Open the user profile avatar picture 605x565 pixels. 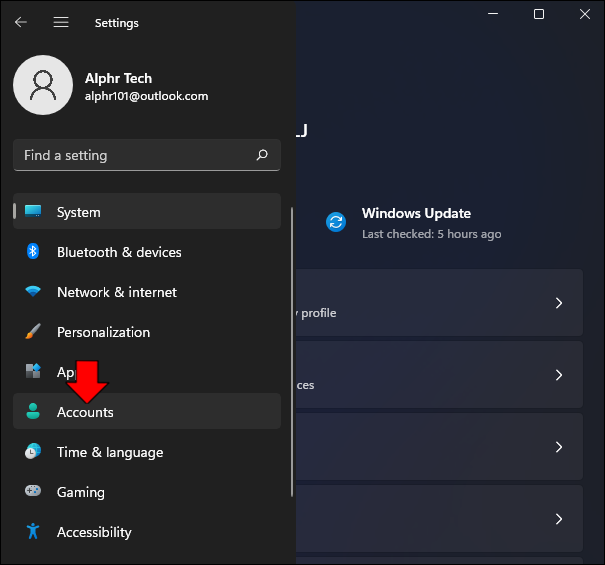point(43,85)
